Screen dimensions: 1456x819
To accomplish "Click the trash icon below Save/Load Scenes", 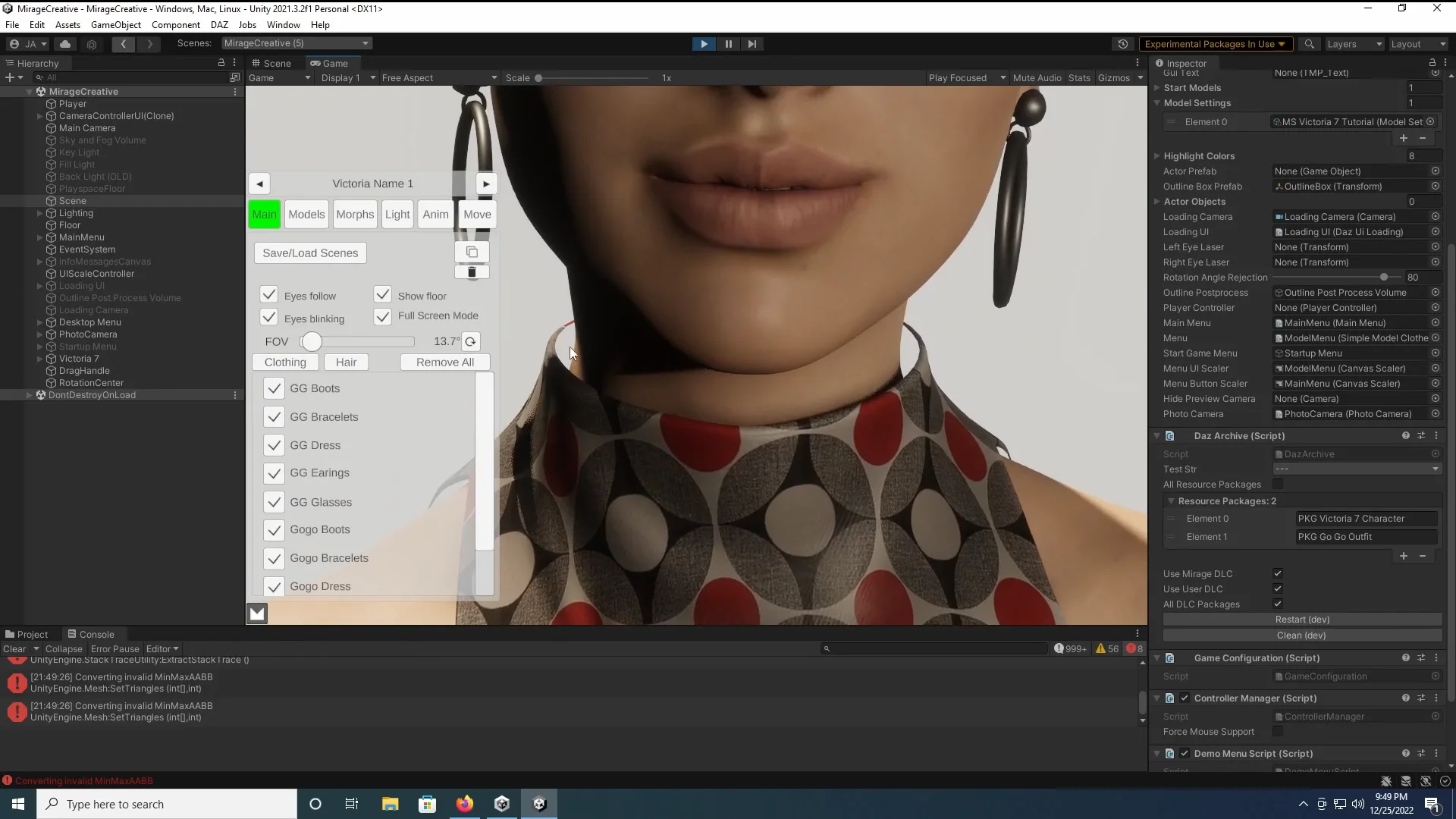I will (x=472, y=272).
